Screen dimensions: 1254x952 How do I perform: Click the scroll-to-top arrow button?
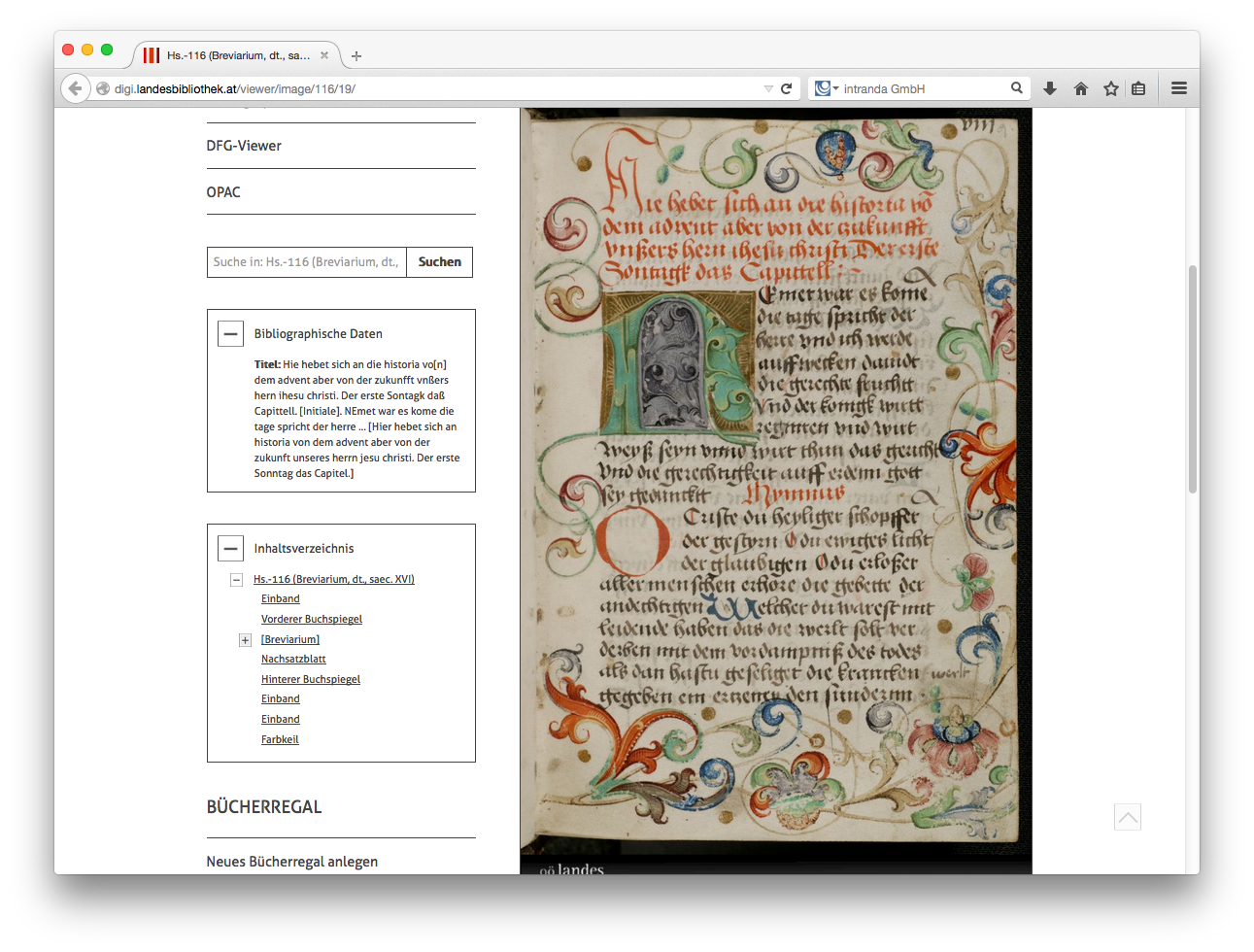1128,817
